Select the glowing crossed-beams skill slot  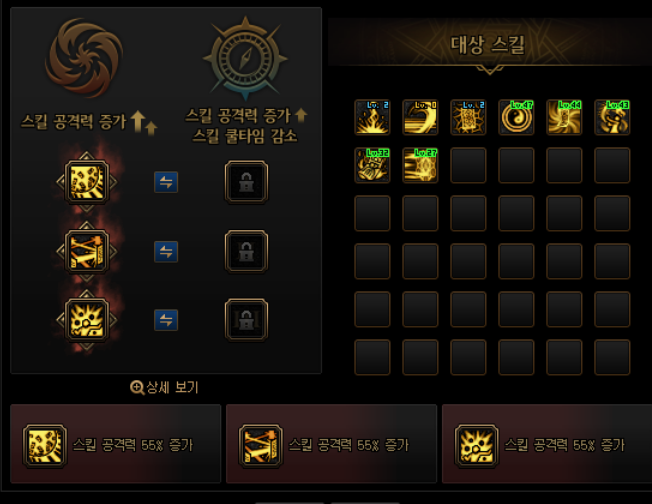86,251
